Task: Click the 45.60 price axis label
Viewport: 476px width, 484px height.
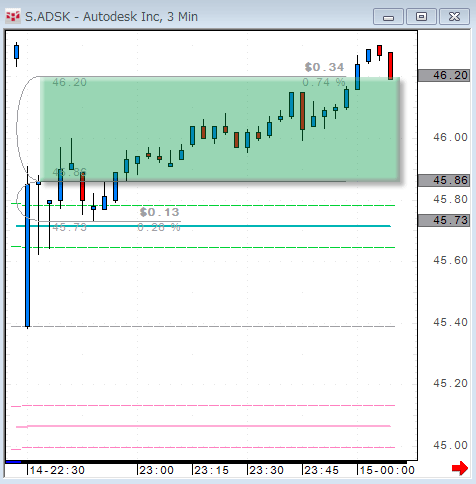Action: [450, 260]
